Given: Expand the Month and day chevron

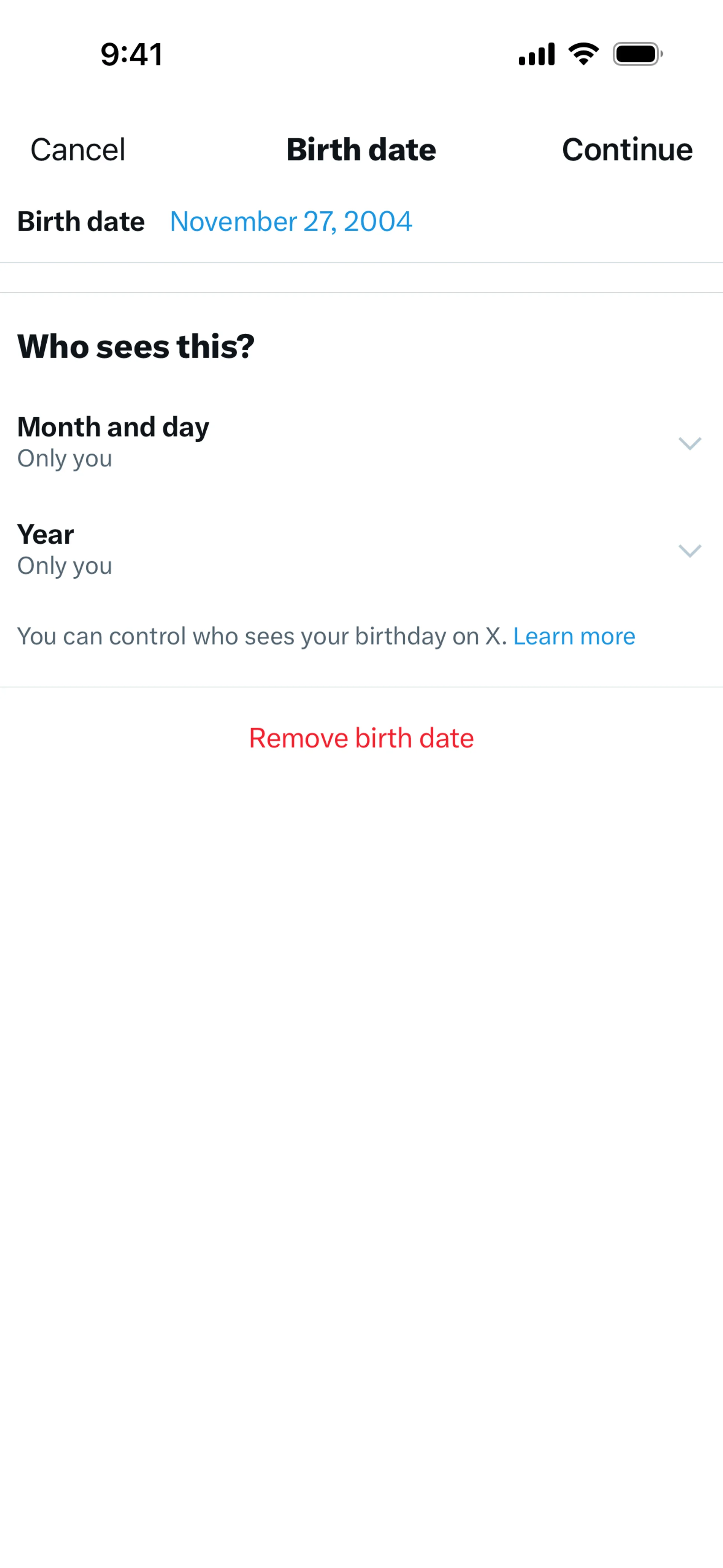Looking at the screenshot, I should coord(689,443).
